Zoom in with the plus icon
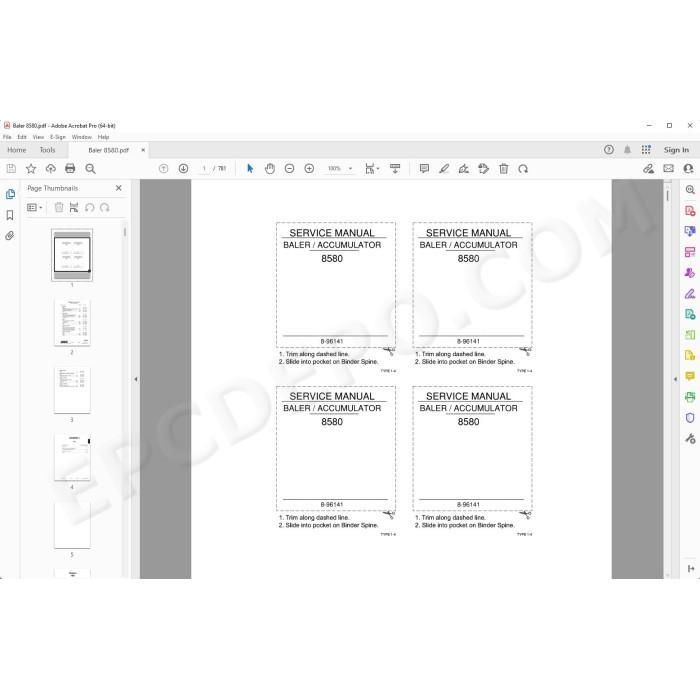The height and width of the screenshot is (700, 700). point(309,169)
